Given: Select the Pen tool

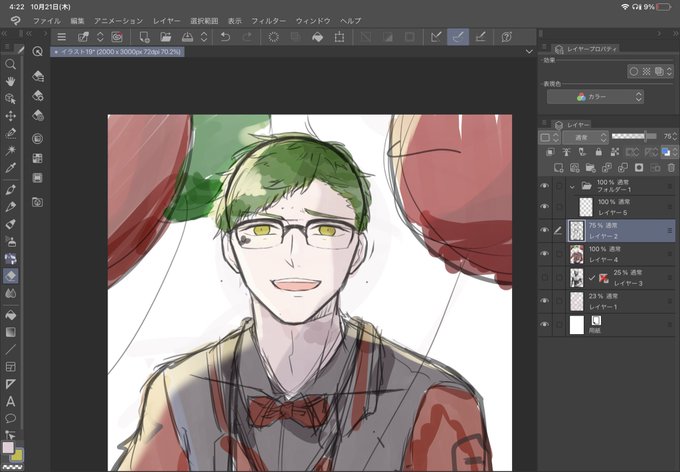Looking at the screenshot, I should [x=10, y=190].
